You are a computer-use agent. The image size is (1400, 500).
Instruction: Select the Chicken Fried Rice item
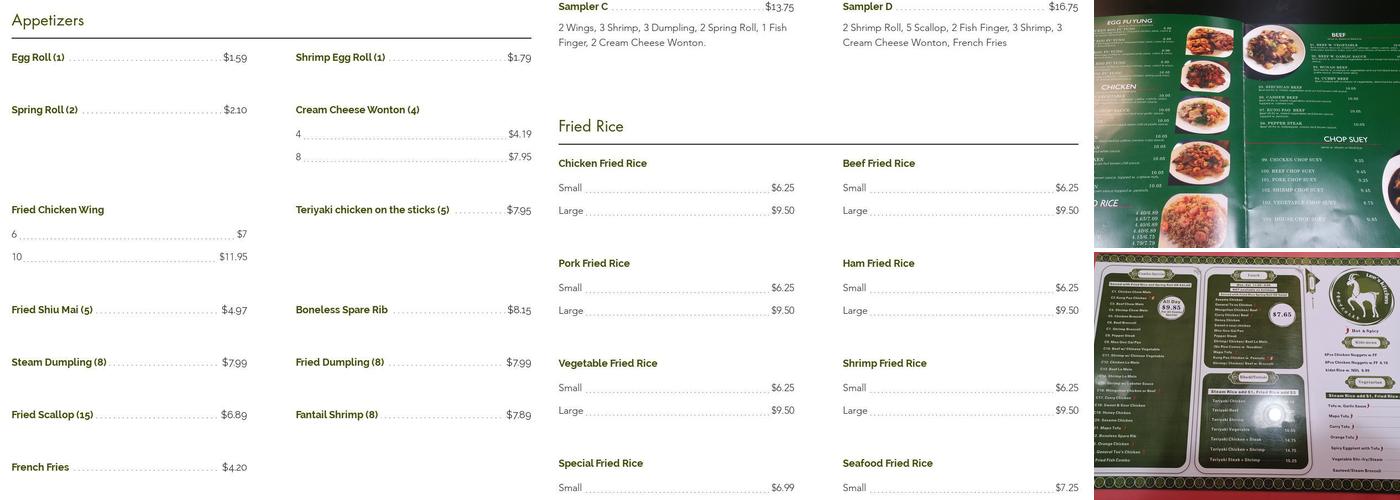602,164
